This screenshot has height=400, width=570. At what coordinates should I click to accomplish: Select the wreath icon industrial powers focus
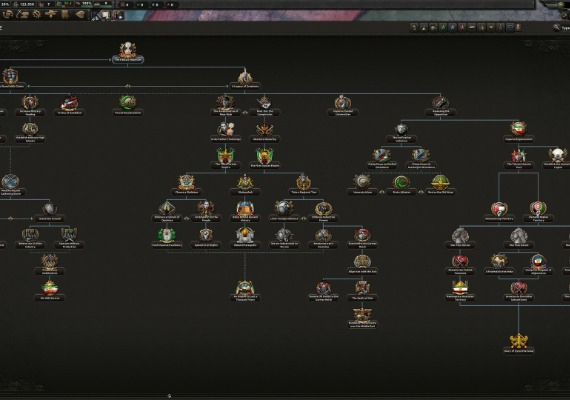pyautogui.click(x=323, y=211)
